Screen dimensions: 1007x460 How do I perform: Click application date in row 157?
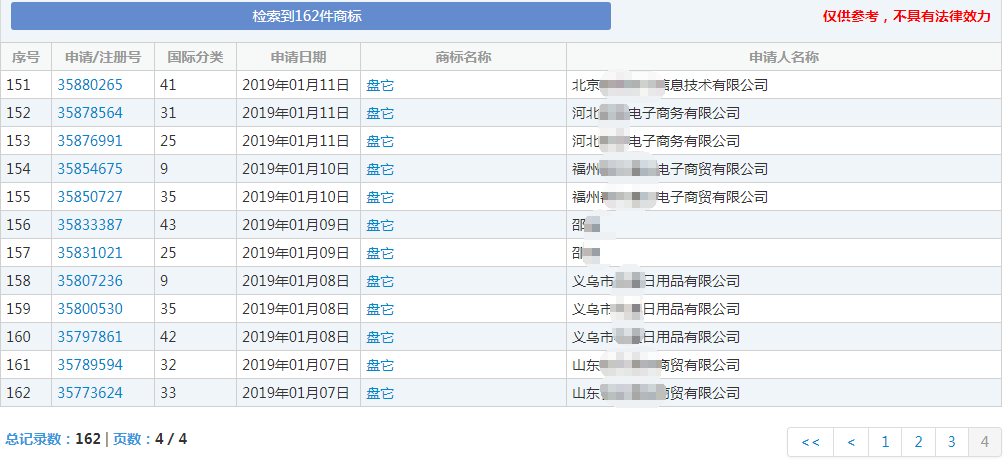tap(295, 252)
